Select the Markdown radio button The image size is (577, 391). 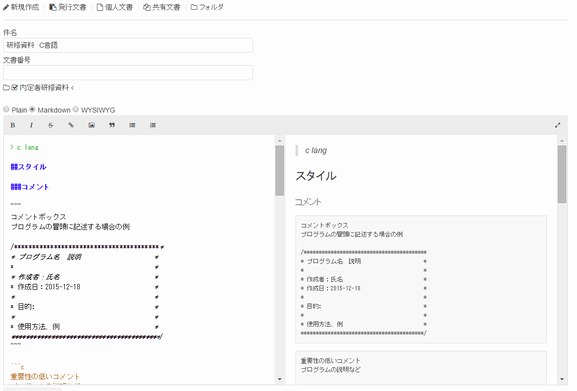point(32,109)
